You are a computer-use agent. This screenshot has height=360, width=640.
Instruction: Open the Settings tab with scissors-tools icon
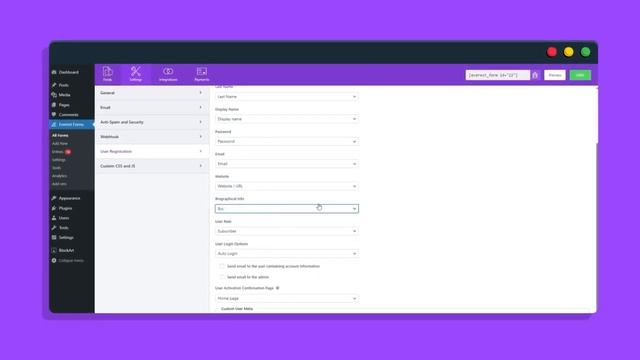136,74
